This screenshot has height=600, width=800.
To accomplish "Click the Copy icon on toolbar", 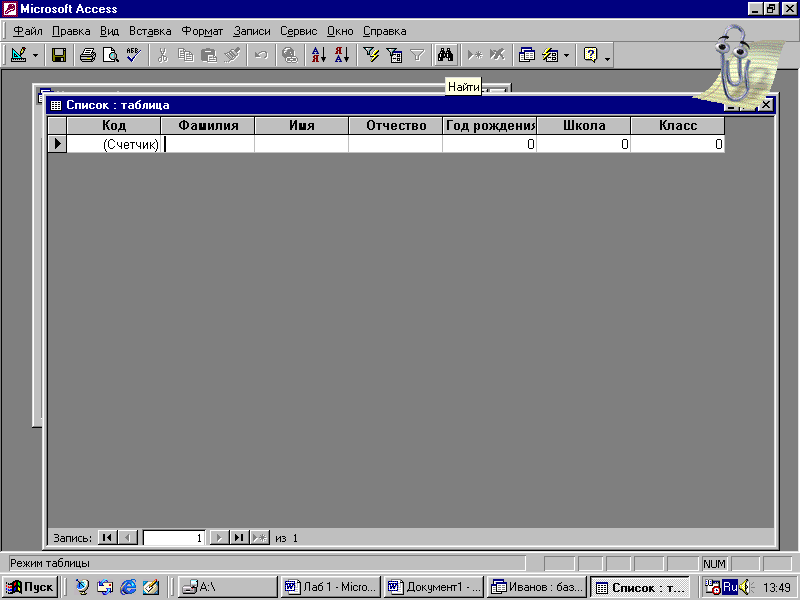I will click(x=185, y=55).
